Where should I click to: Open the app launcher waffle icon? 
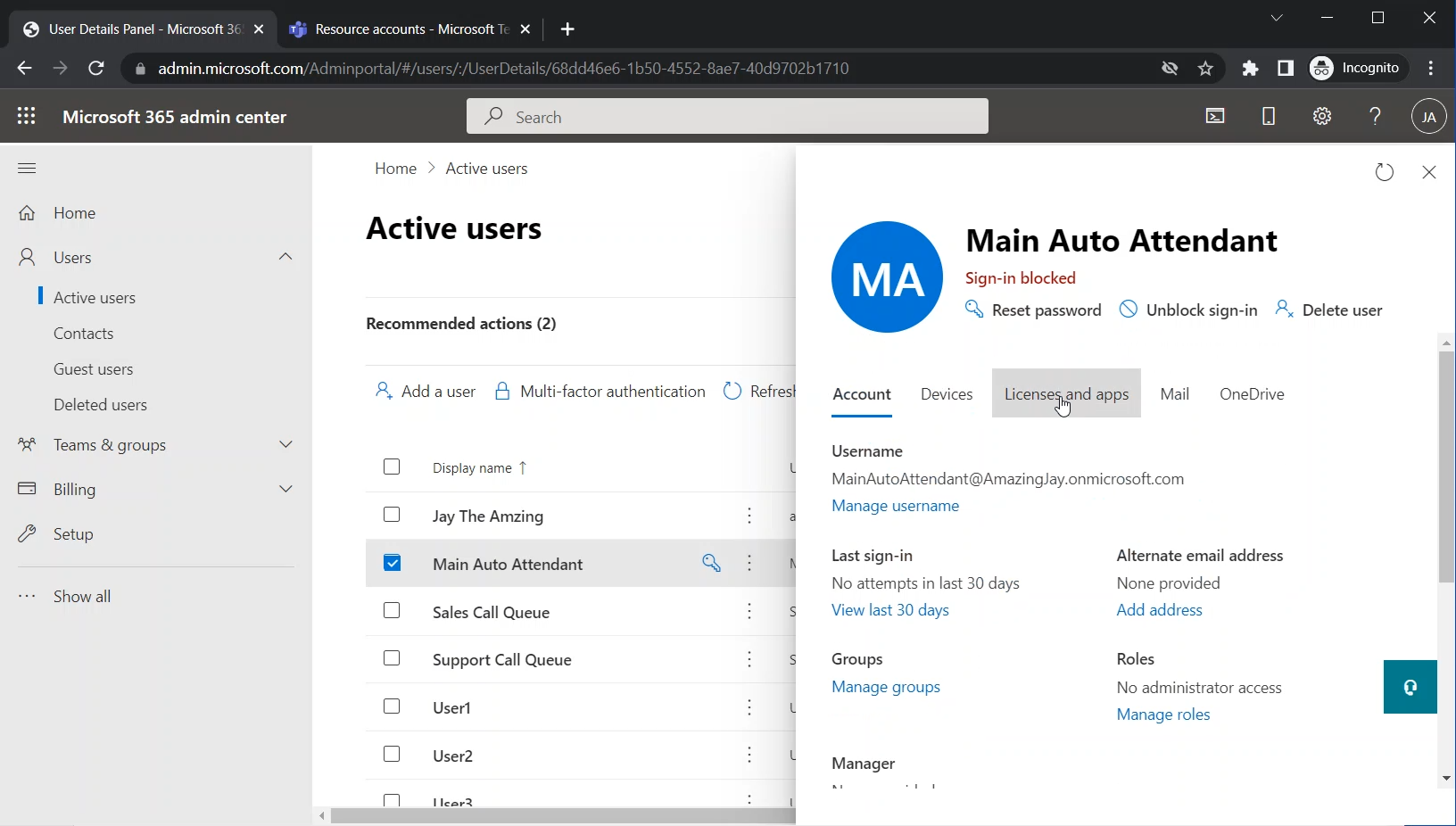(x=27, y=116)
